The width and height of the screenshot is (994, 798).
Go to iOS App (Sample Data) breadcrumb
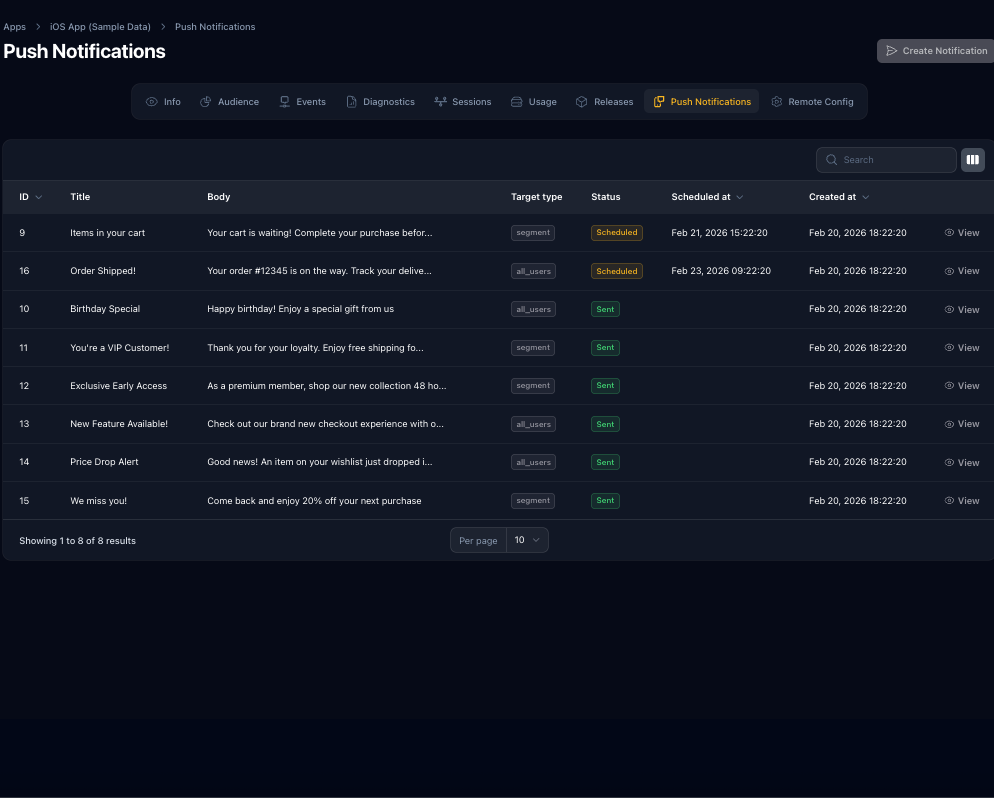click(100, 27)
